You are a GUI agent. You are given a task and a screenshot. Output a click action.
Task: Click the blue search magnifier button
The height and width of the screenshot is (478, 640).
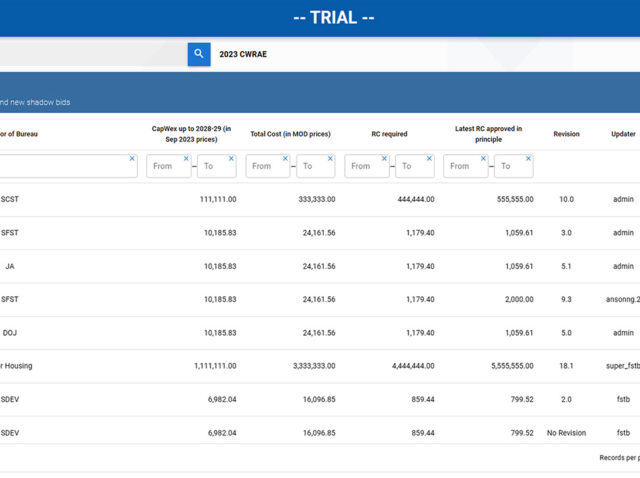pos(199,54)
